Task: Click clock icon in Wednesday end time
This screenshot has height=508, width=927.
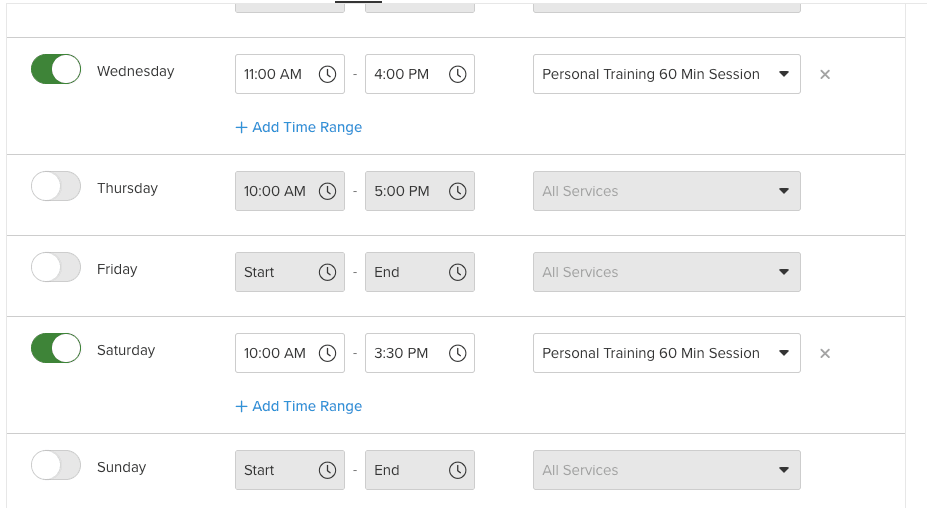Action: click(457, 74)
